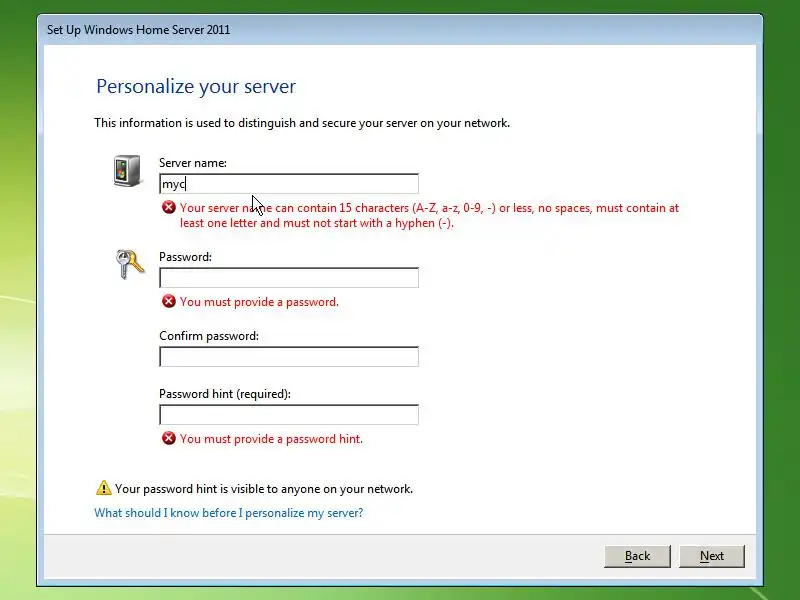Click 'You must provide a password' message
Screen dimensions: 800x600
259,302
